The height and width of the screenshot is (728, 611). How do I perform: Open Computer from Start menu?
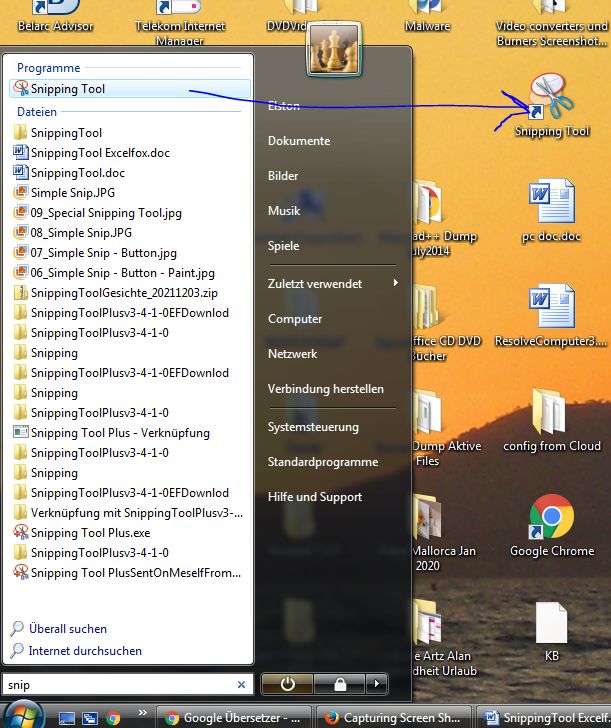(295, 319)
